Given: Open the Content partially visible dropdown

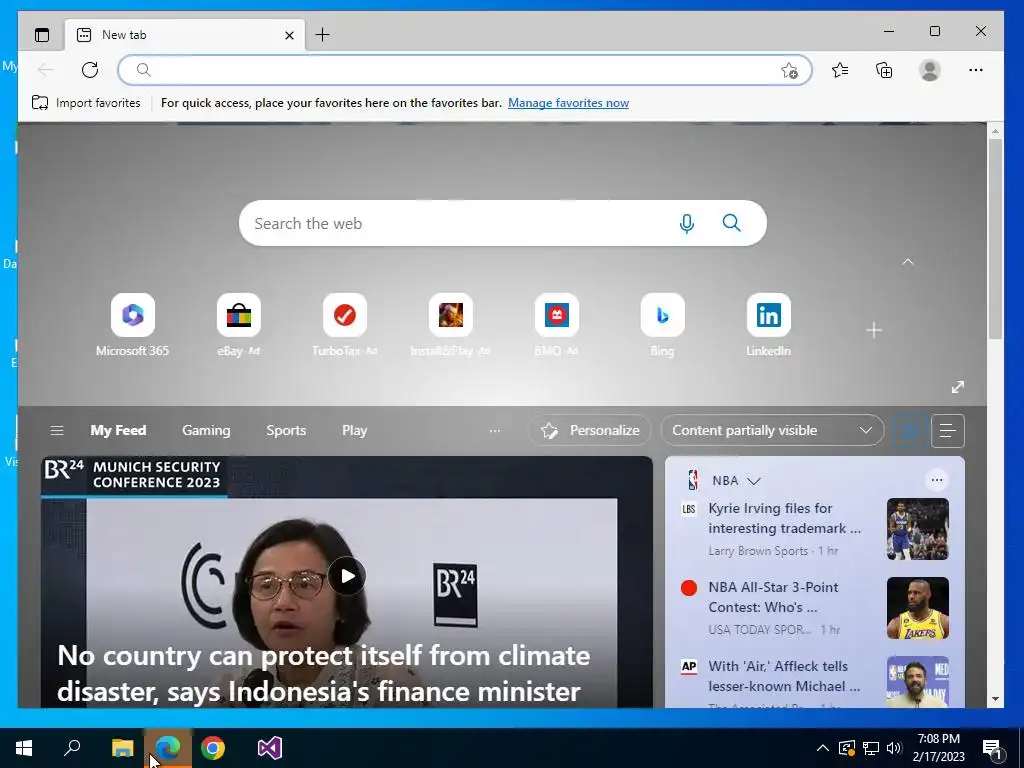Looking at the screenshot, I should coord(772,430).
